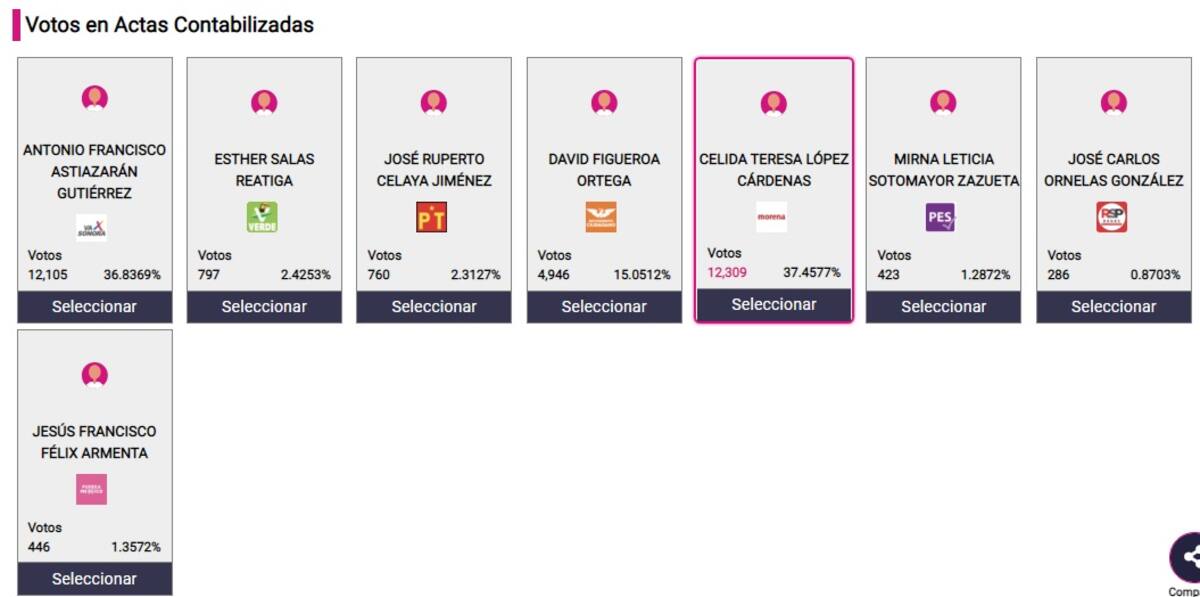Click the purple PES party logo

click(x=941, y=217)
